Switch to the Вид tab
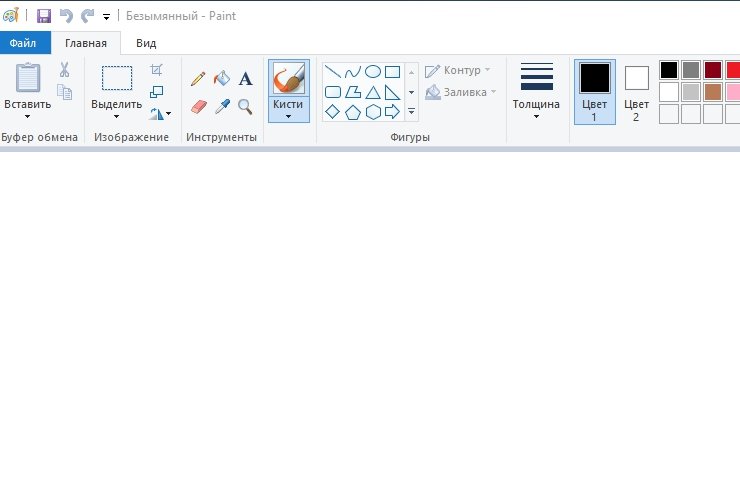Viewport: 740px width, 486px height. (146, 43)
